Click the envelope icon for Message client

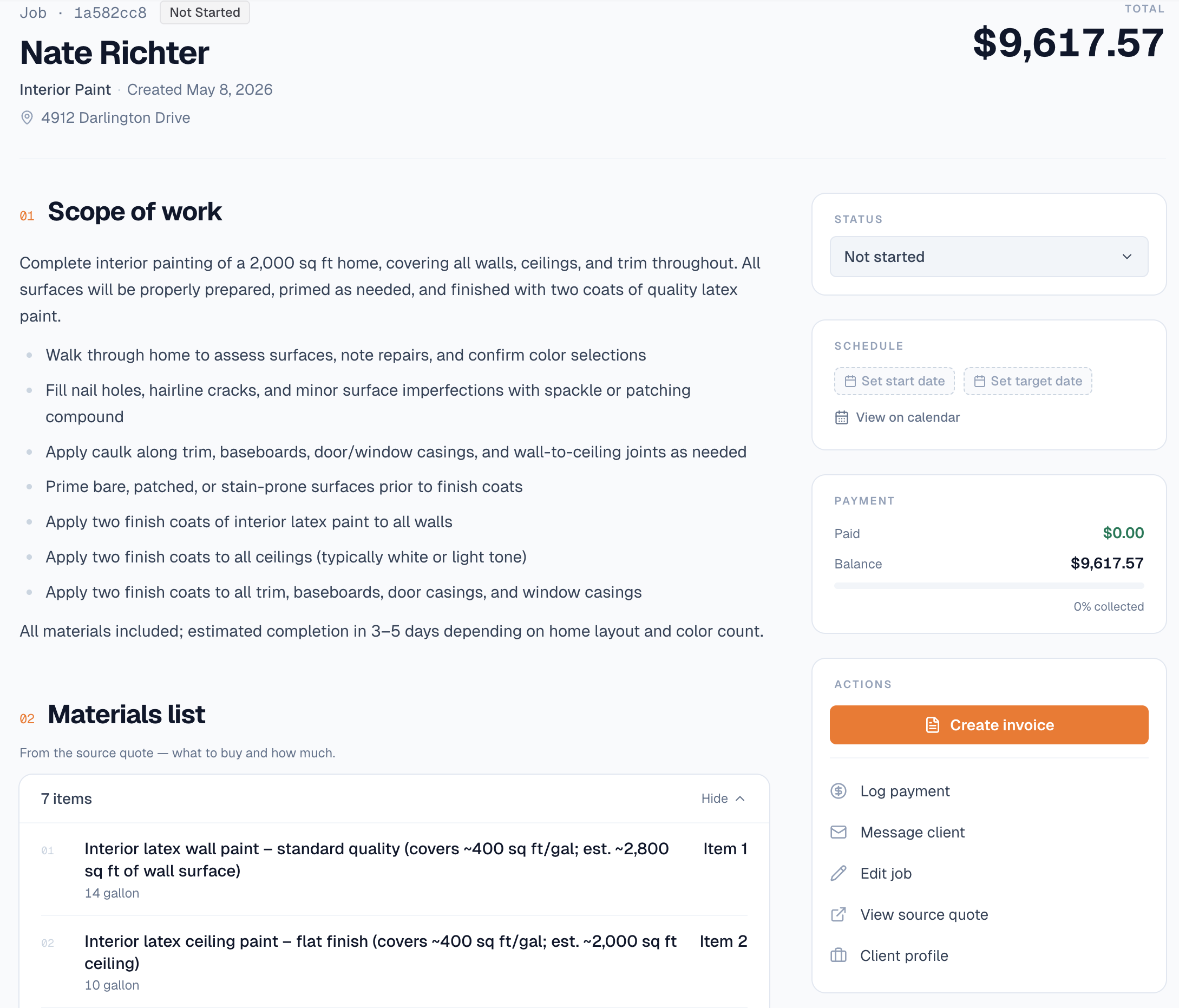838,832
